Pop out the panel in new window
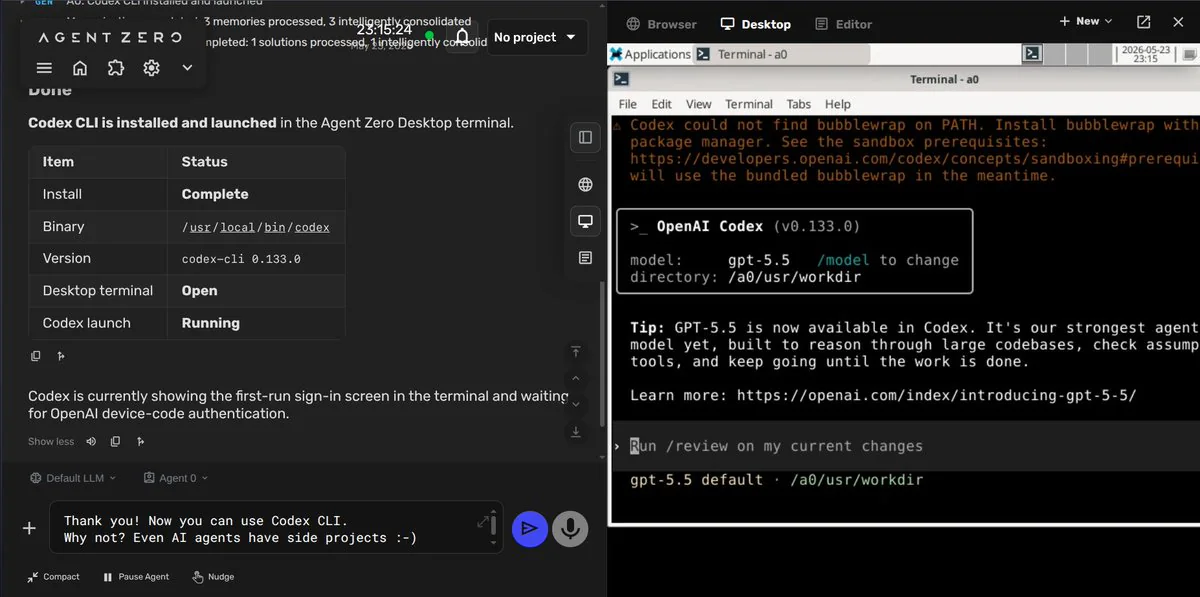The height and width of the screenshot is (597, 1200). [x=1144, y=21]
